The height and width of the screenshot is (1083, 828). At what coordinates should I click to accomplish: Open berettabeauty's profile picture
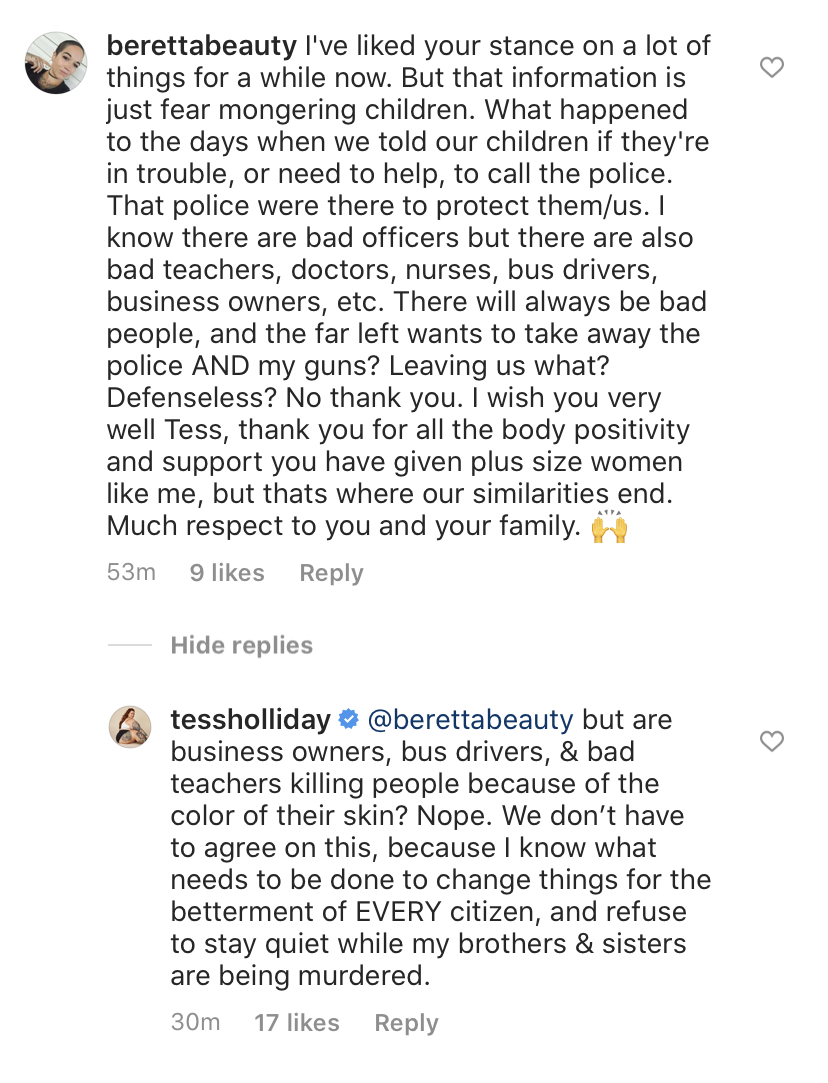tap(56, 63)
